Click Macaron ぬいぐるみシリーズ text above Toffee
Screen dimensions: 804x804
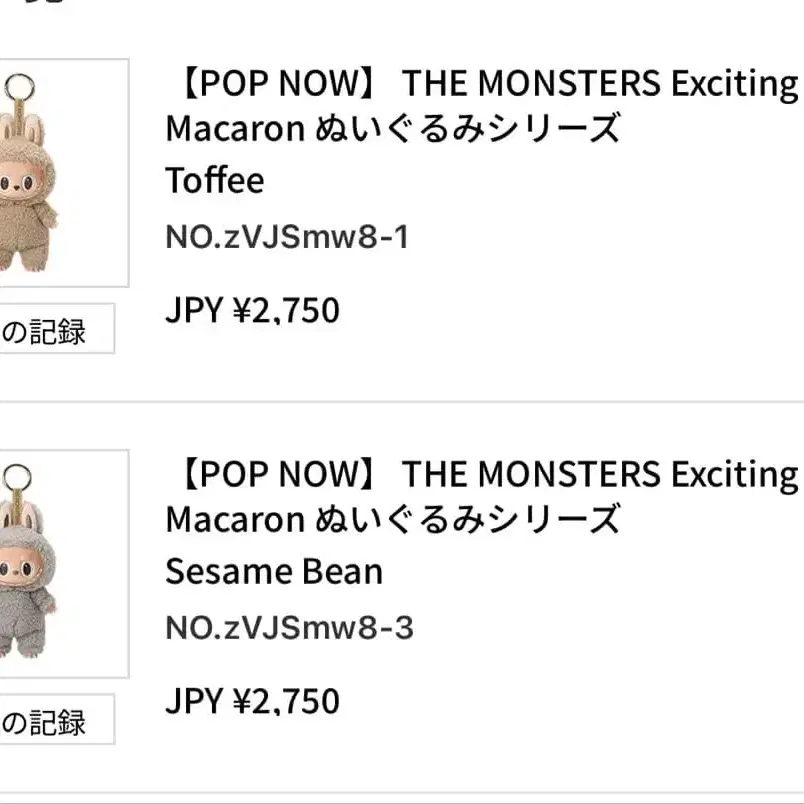(393, 128)
